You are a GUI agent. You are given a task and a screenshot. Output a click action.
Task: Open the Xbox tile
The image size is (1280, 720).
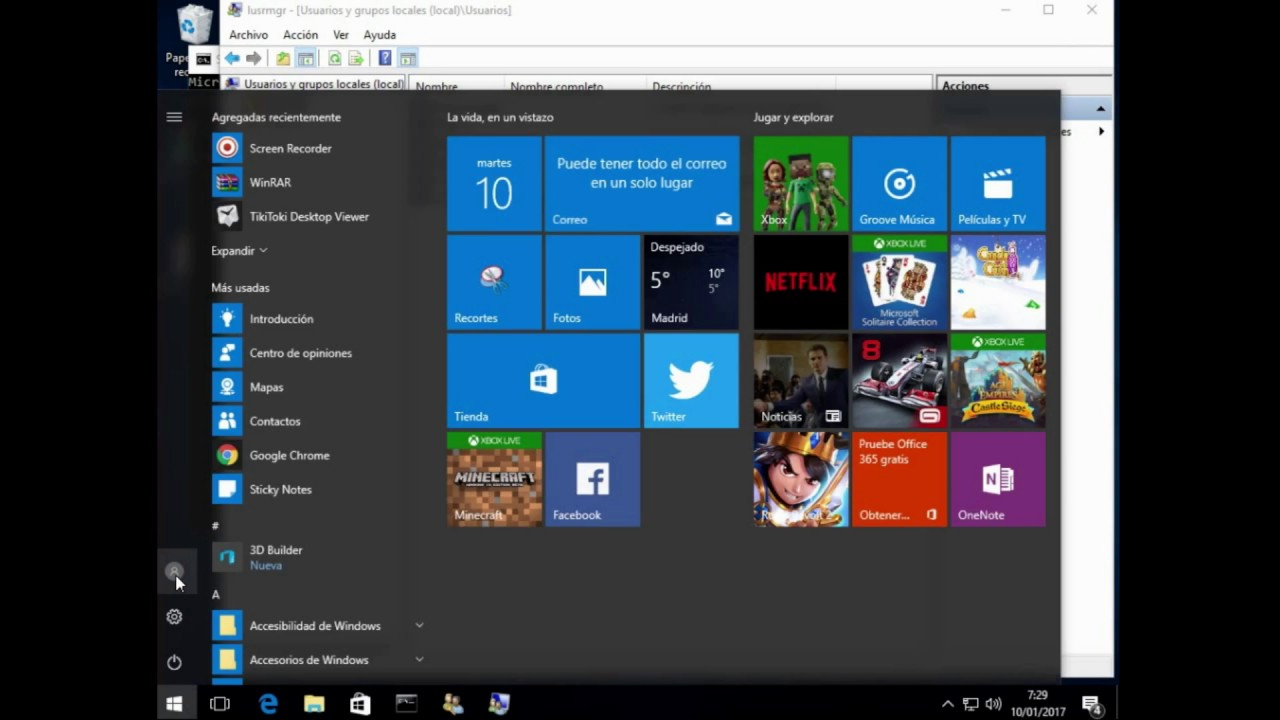coord(800,184)
